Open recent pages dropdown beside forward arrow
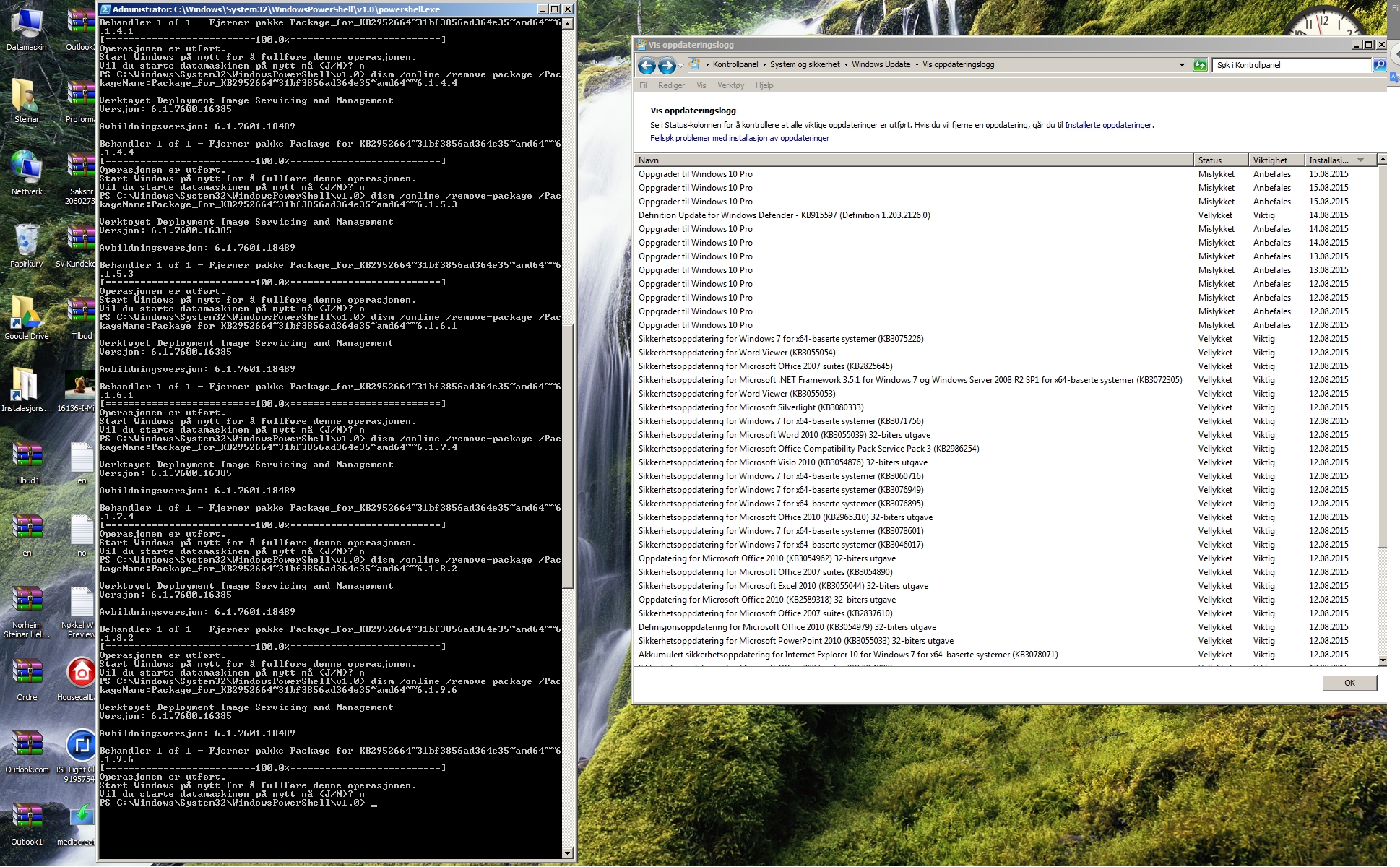 (x=680, y=66)
